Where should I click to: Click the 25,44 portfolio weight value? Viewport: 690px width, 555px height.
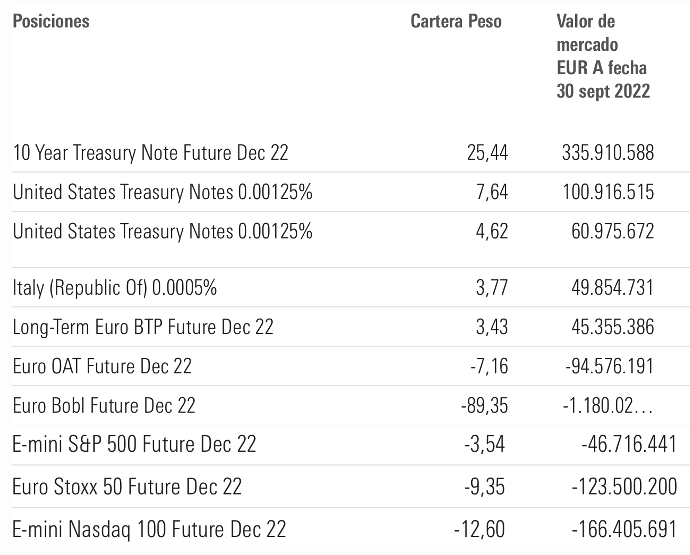click(488, 153)
